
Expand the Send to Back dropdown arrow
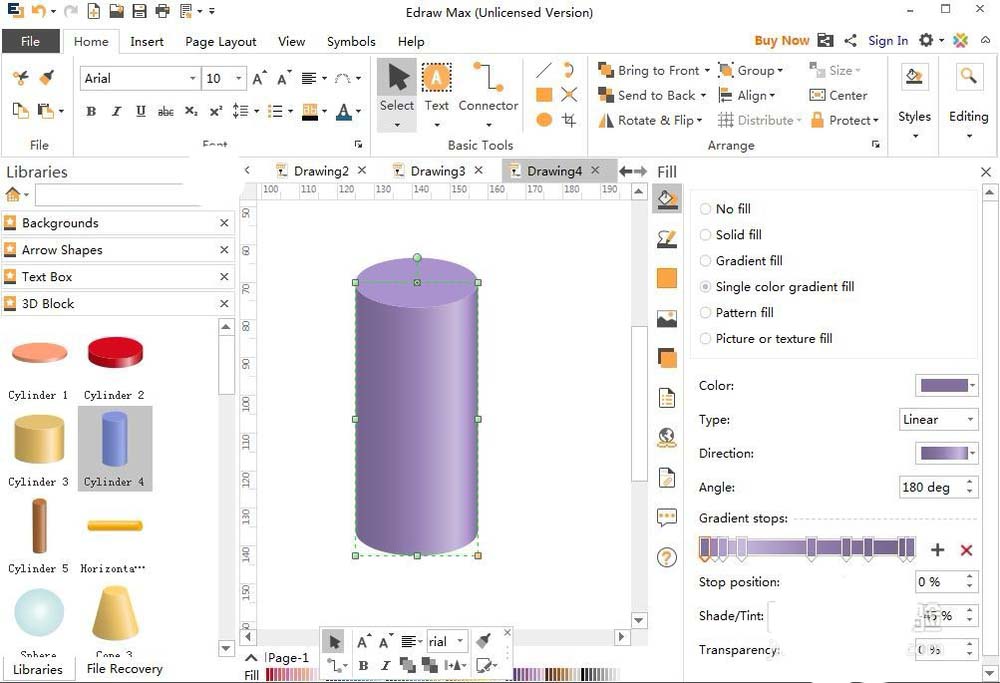click(703, 95)
